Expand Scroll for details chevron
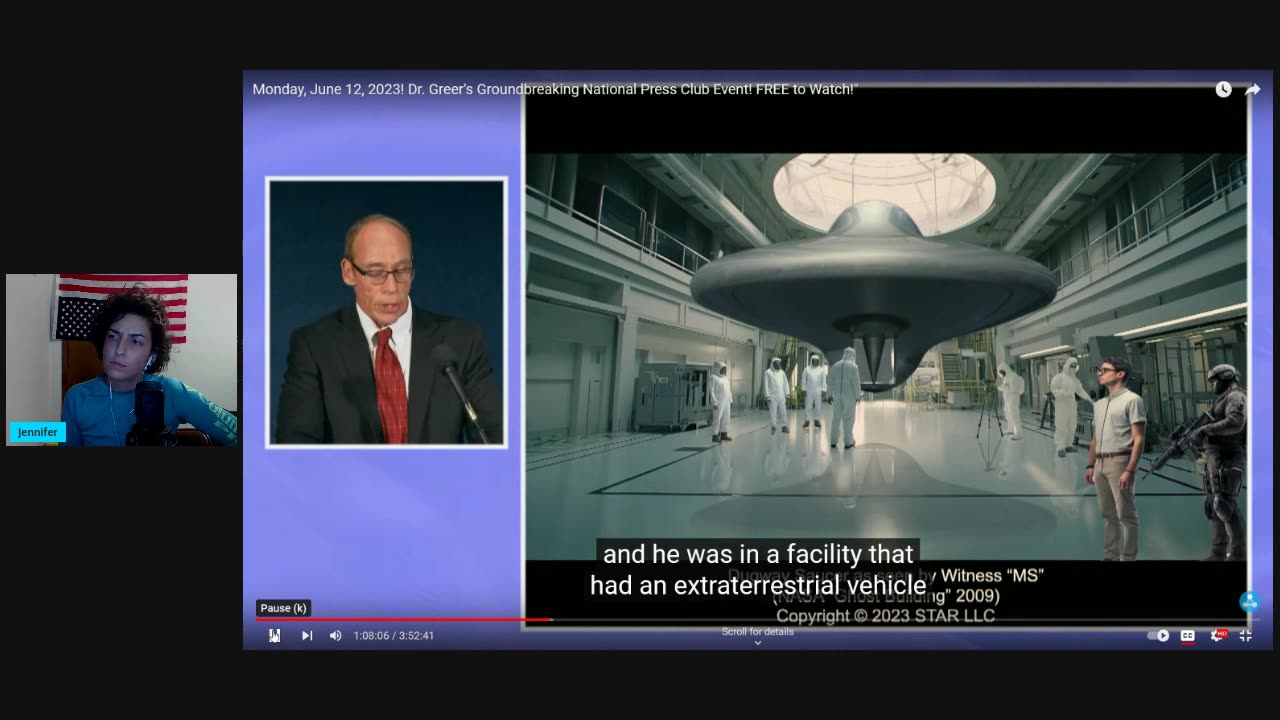Screen dimensions: 1280x720 click(758, 643)
